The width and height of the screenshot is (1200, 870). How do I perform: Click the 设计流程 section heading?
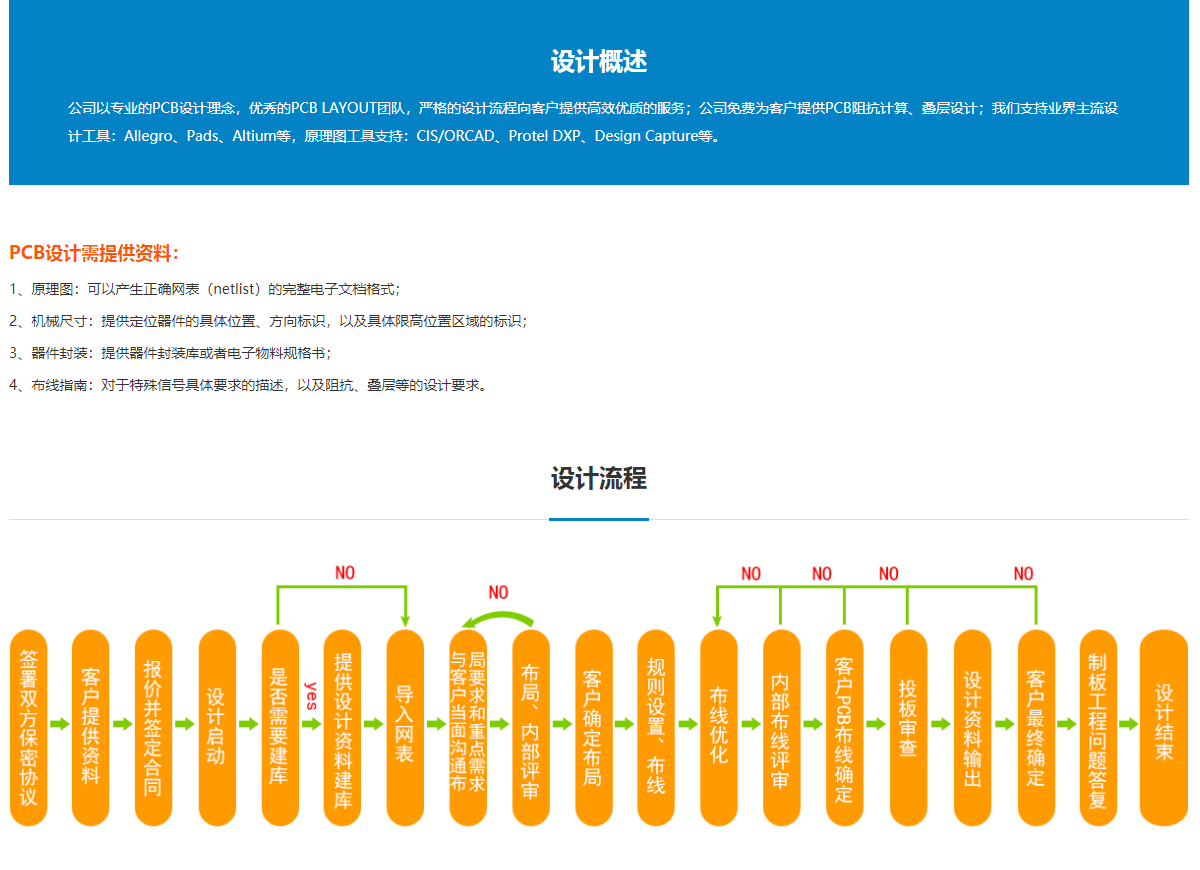coord(599,479)
